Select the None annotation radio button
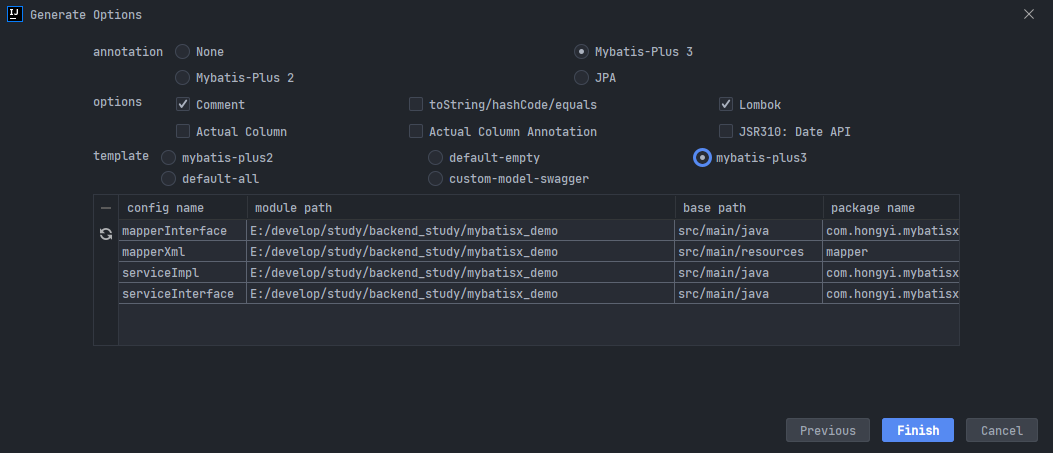 [x=182, y=52]
